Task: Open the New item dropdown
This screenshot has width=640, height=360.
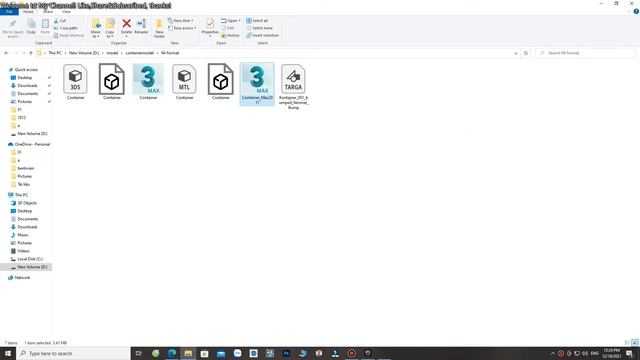Action: (x=181, y=20)
